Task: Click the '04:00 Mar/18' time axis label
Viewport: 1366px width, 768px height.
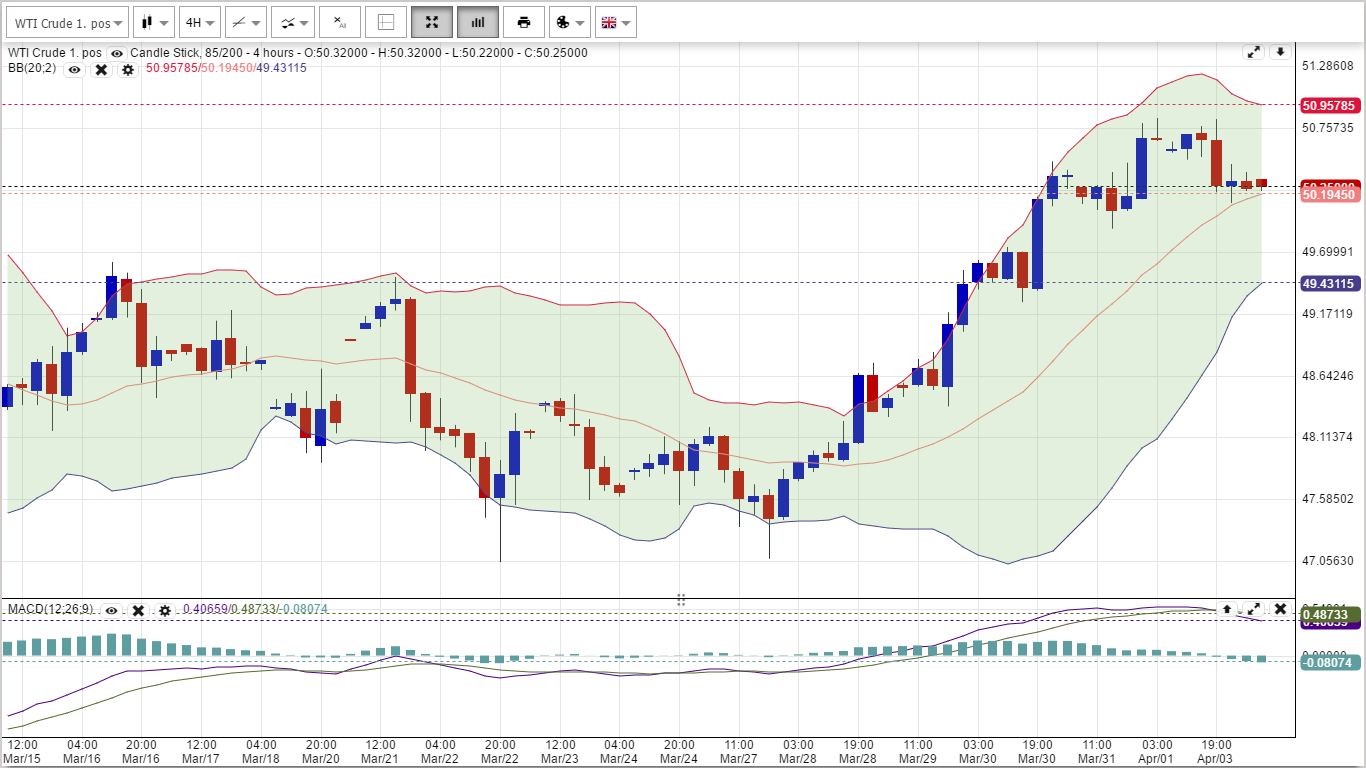Action: [x=261, y=752]
